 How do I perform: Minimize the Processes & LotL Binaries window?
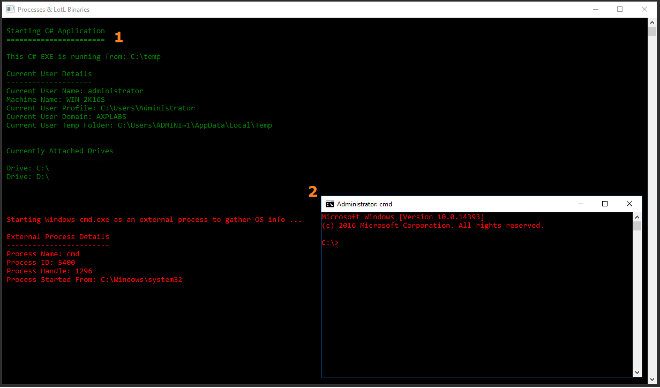[595, 9]
